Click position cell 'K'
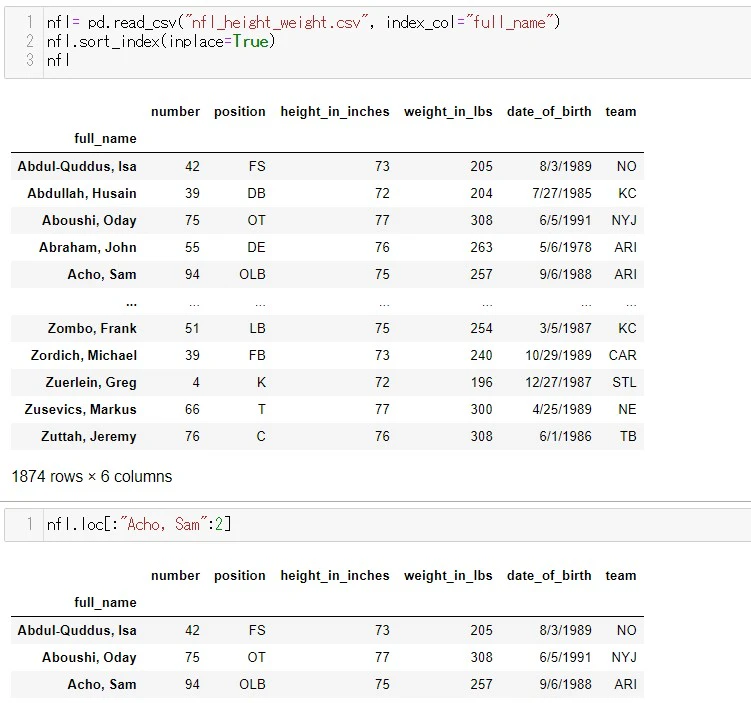This screenshot has height=703, width=751. pyautogui.click(x=261, y=382)
